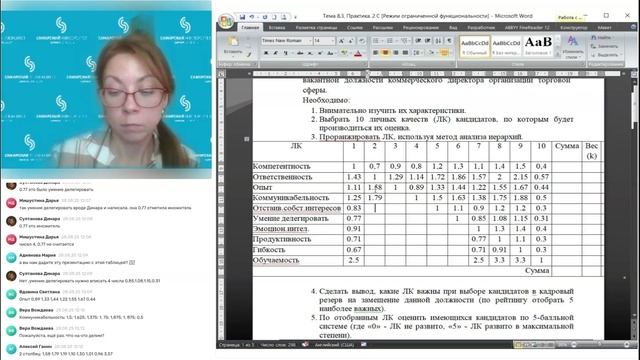The height and width of the screenshot is (360, 640).
Task: Click the status bar language indicator
Action: 334,345
